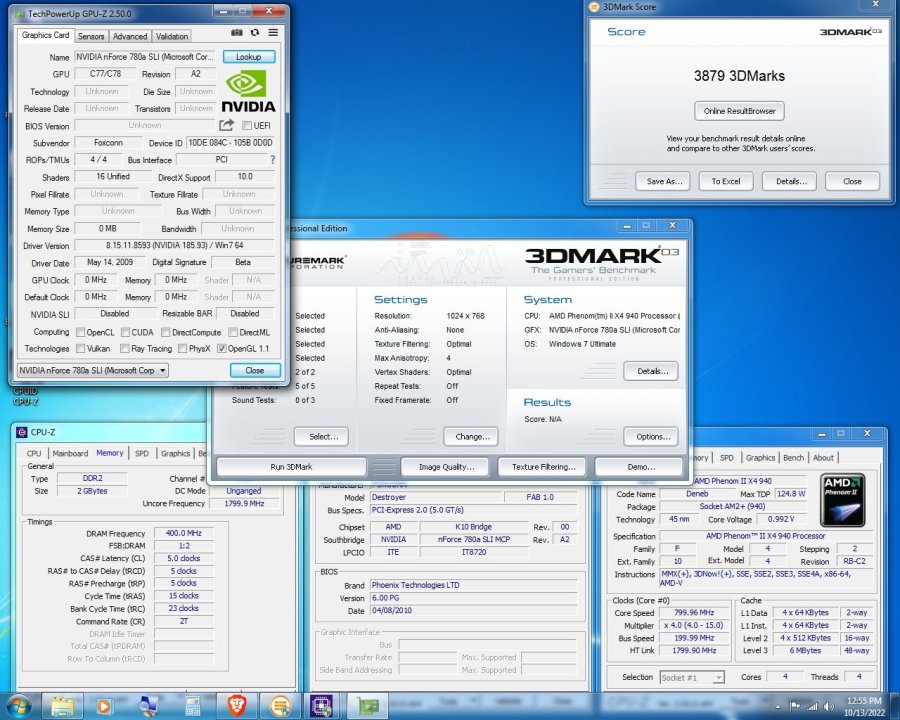Click the Online ResultBrowser button

[x=739, y=111]
